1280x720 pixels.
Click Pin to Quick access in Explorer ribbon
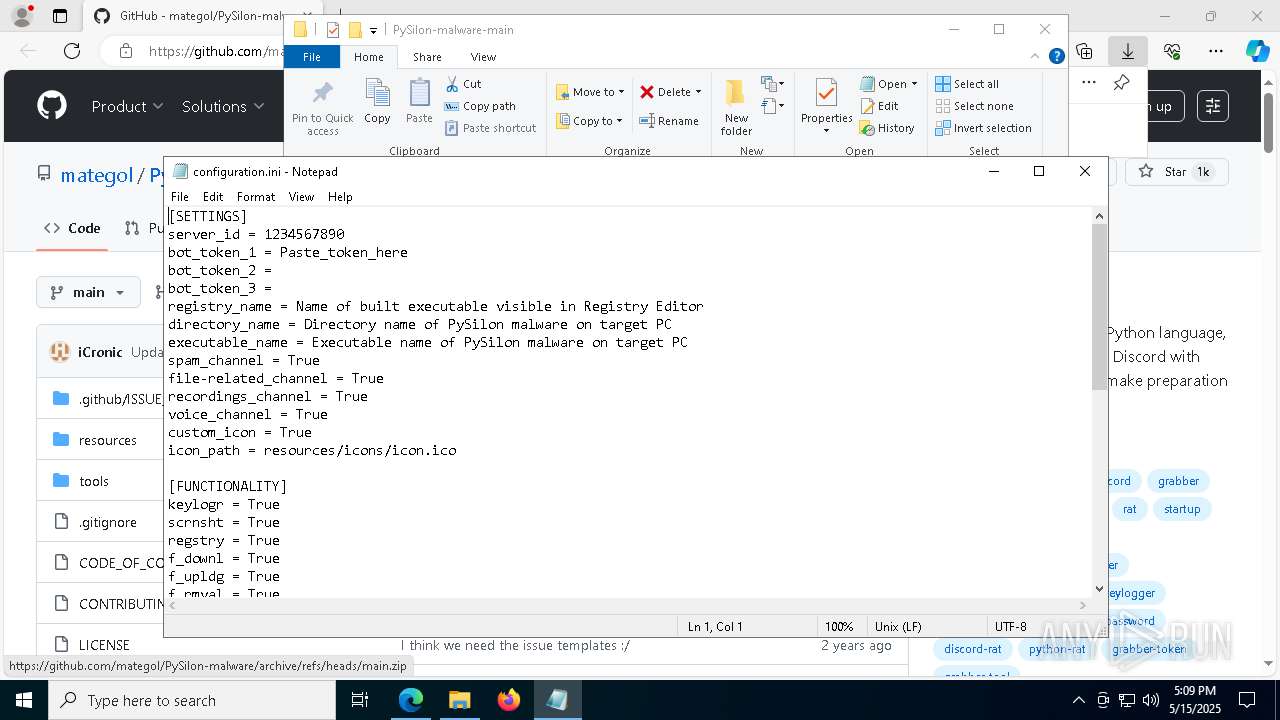pyautogui.click(x=322, y=108)
